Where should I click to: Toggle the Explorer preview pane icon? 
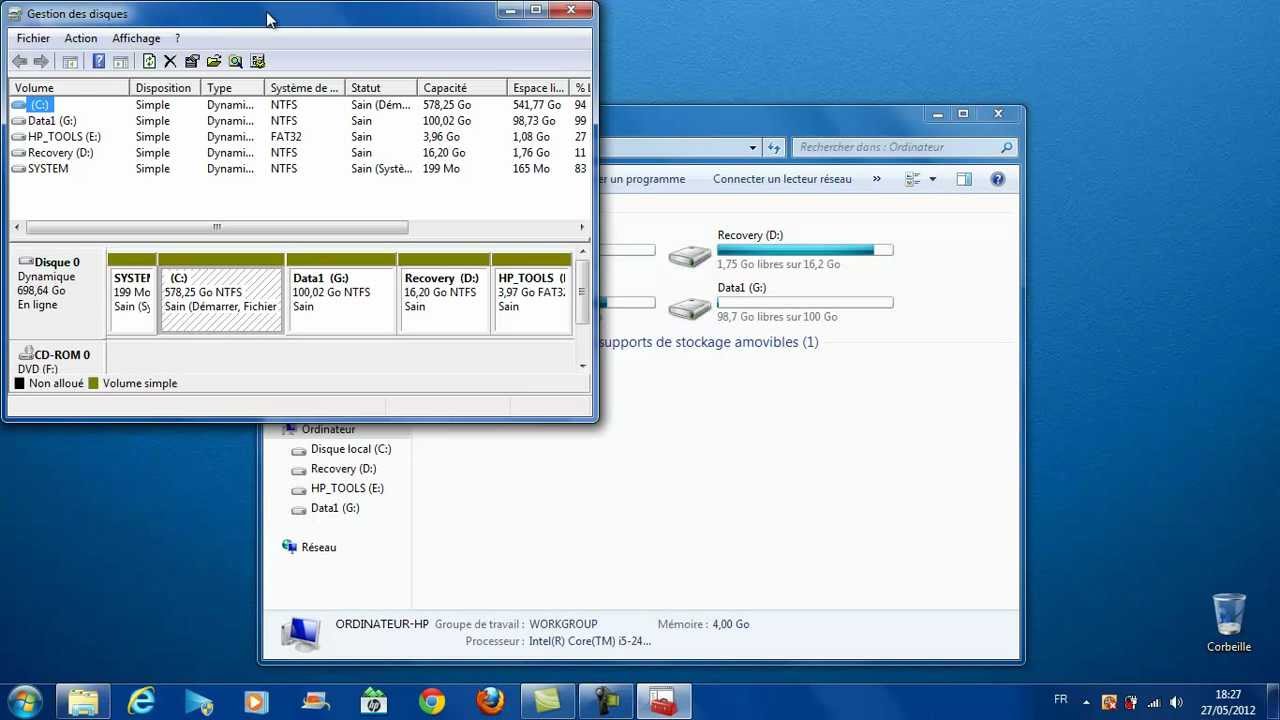coord(963,179)
